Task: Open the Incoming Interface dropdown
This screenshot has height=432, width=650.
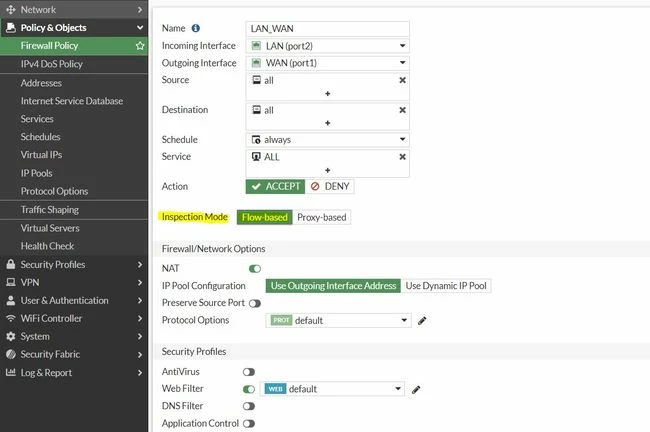Action: 327,46
